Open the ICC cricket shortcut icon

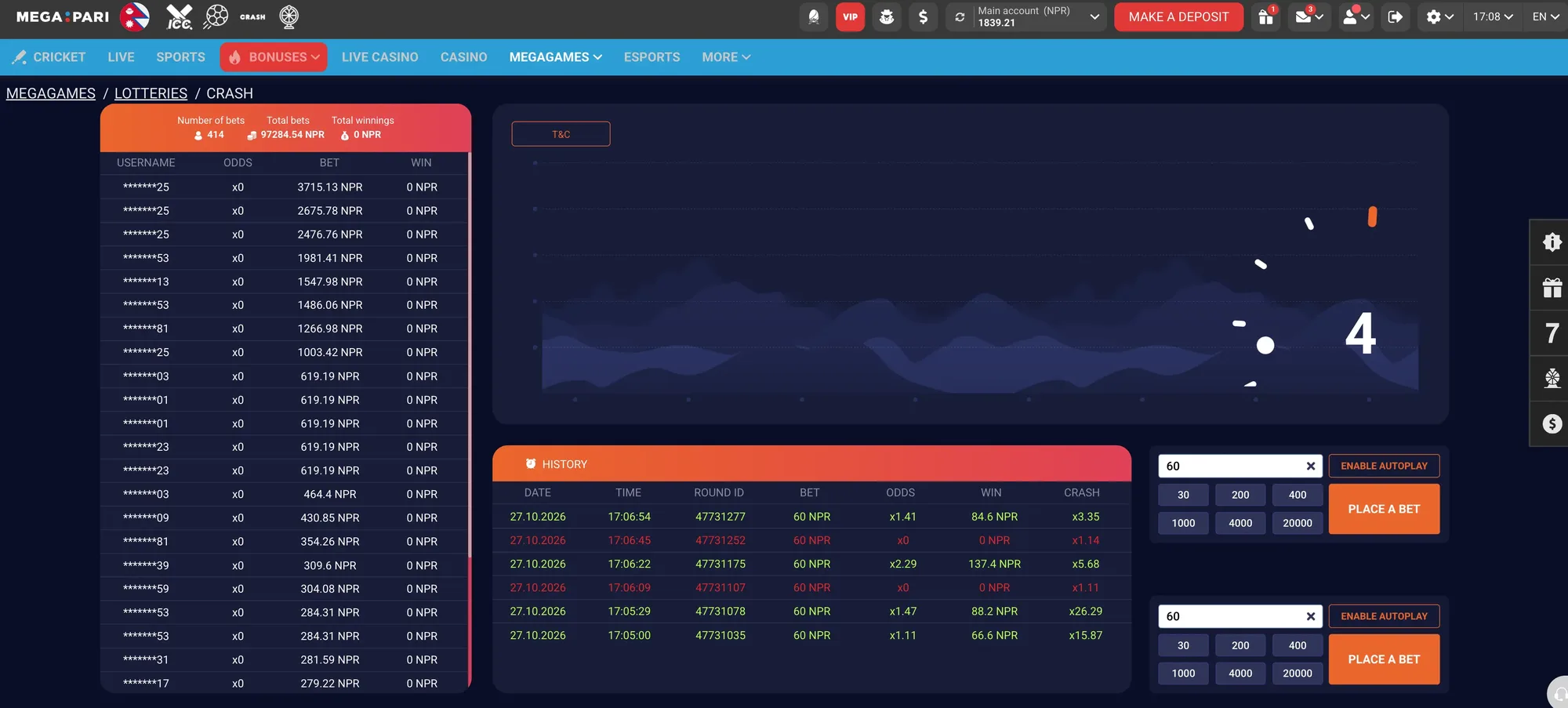(x=179, y=16)
